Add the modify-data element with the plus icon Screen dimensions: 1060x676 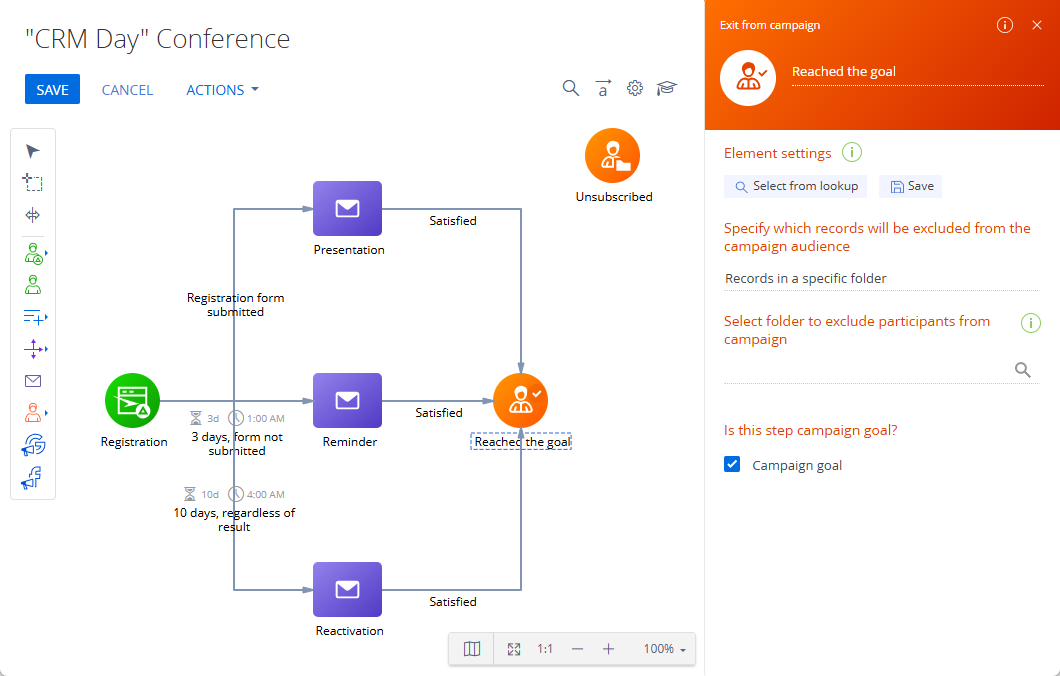(34, 316)
